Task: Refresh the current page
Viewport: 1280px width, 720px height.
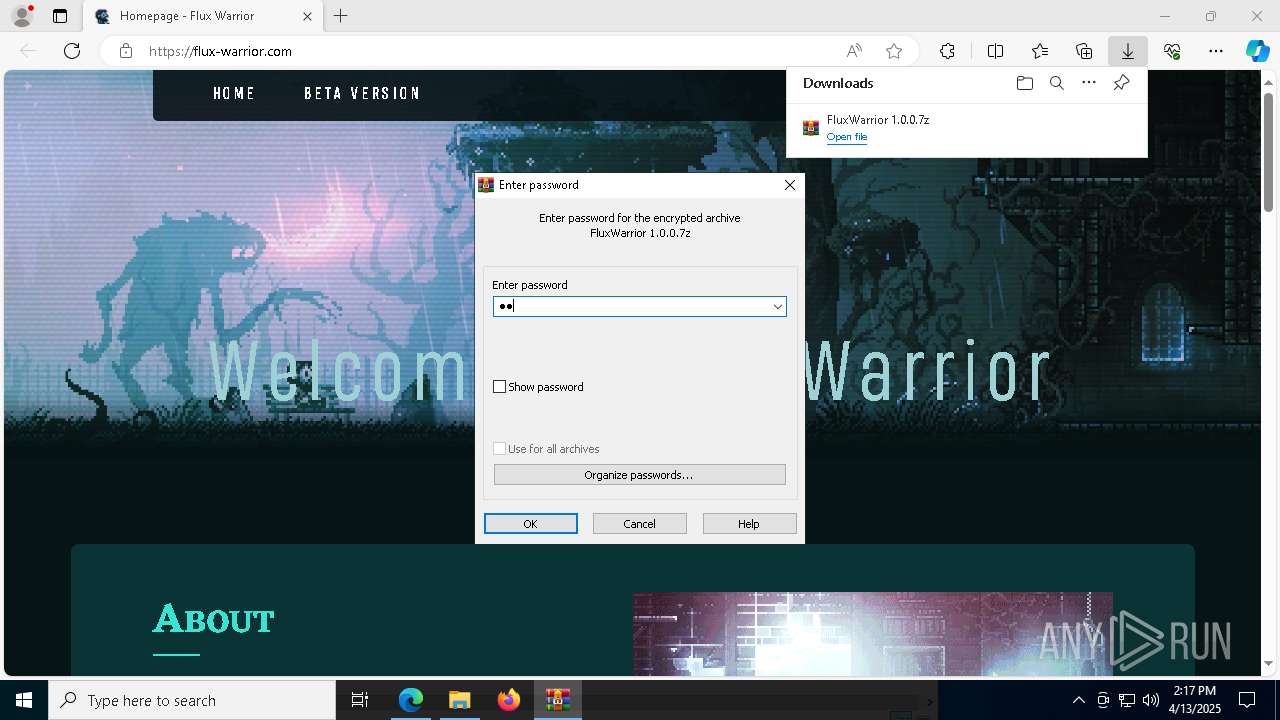Action: coord(72,51)
